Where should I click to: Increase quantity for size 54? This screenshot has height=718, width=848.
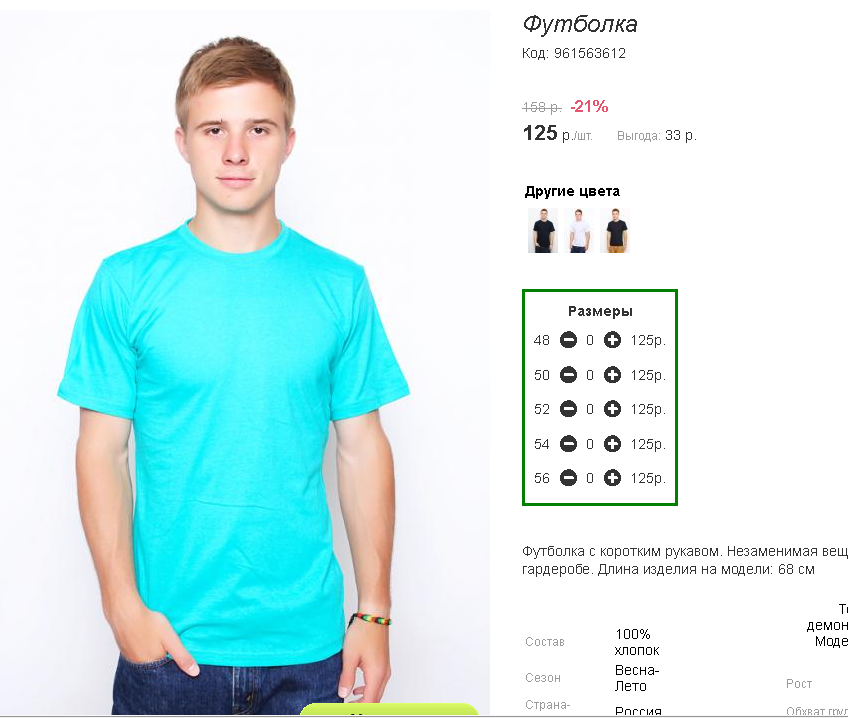tap(612, 444)
